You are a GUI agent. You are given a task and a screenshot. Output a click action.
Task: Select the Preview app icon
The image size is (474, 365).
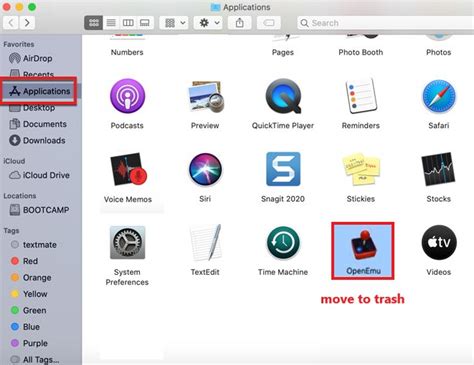coord(205,97)
